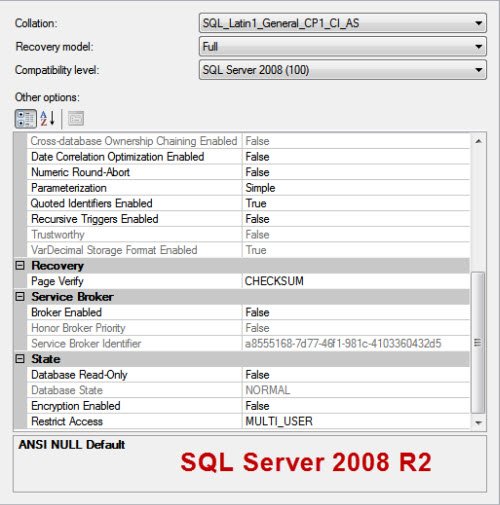This screenshot has width=500, height=505.
Task: Select the Page Verify CHECKSUM value
Action: [x=356, y=281]
